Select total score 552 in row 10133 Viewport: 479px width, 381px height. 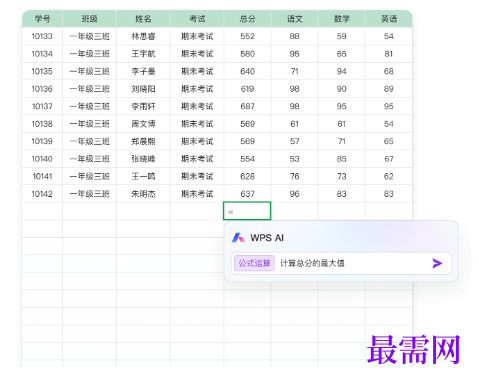click(x=247, y=36)
